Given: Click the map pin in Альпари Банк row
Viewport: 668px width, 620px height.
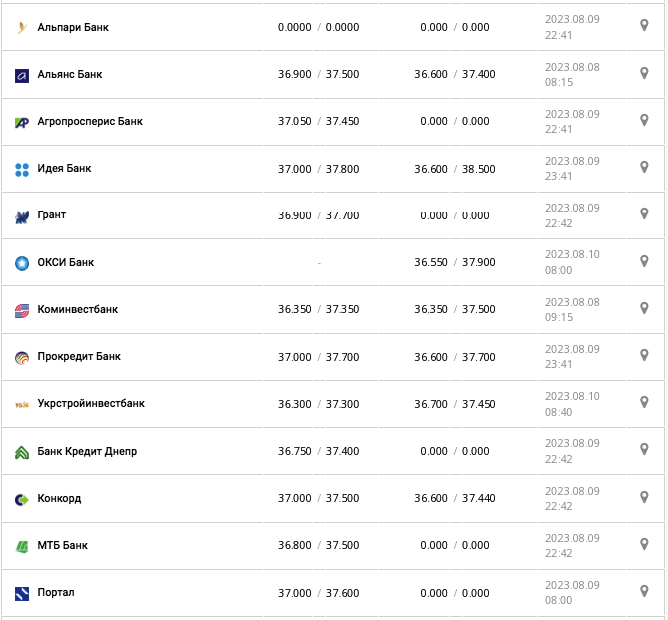Looking at the screenshot, I should coord(644,26).
